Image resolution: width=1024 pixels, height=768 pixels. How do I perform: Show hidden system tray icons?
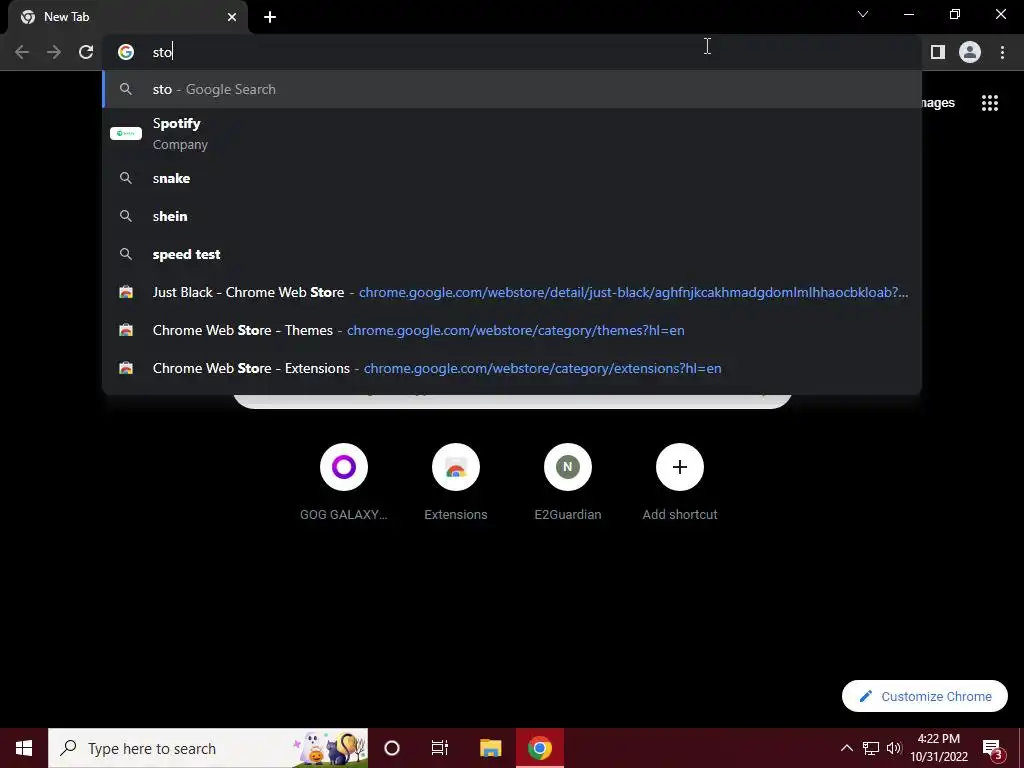coord(846,748)
